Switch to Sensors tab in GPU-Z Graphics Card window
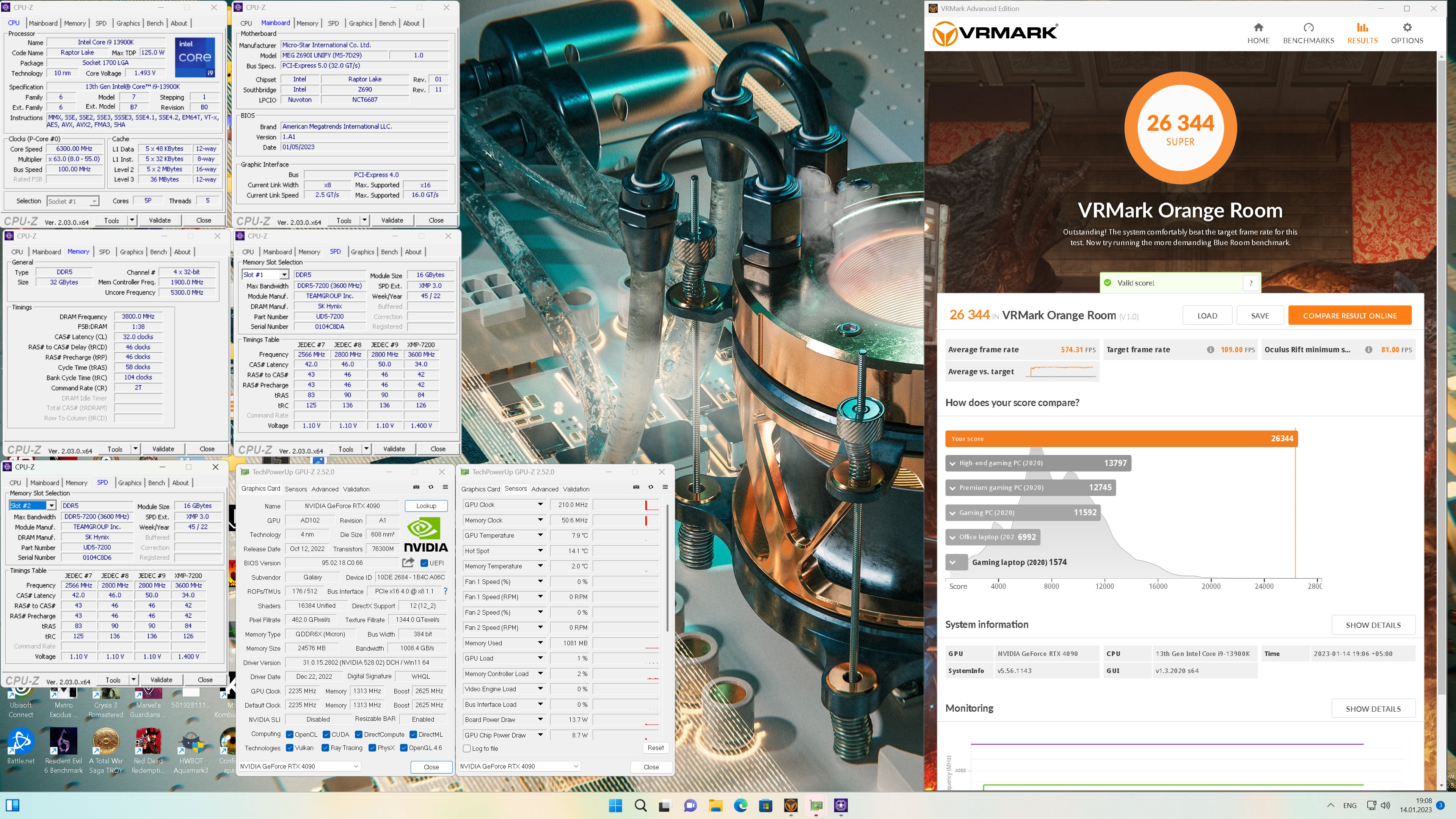 tap(296, 489)
